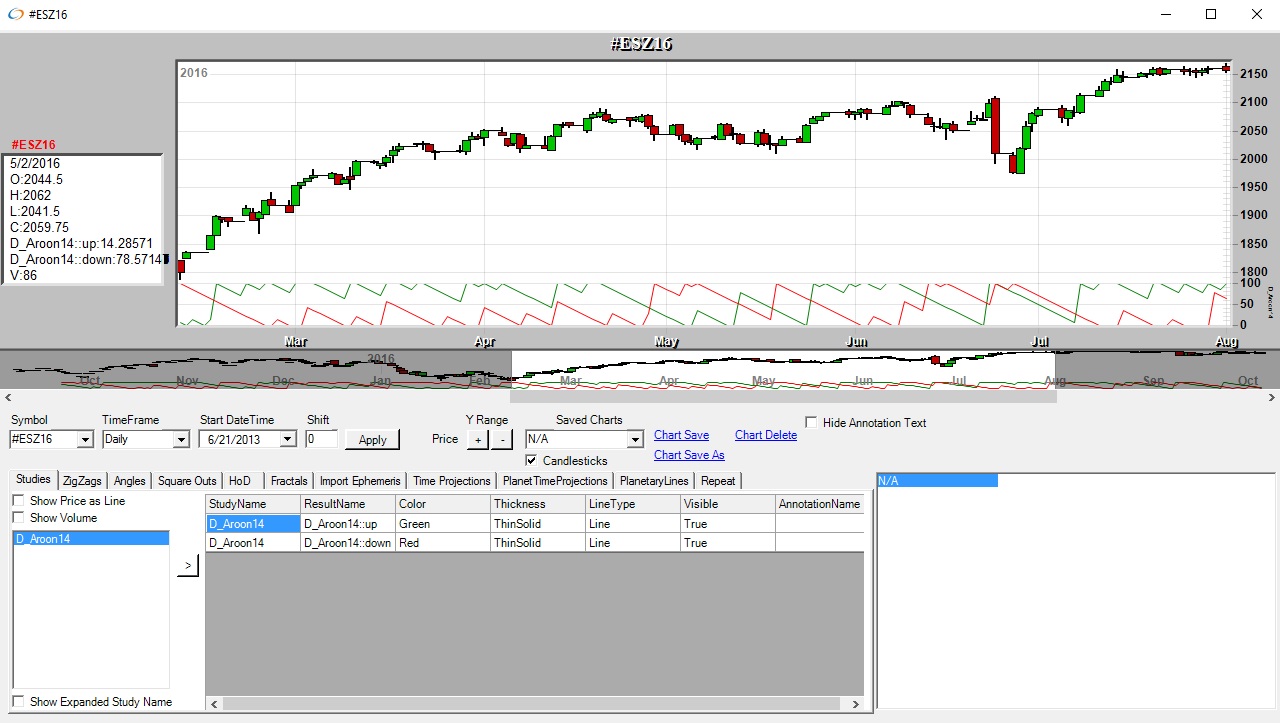Image resolution: width=1280 pixels, height=723 pixels.
Task: Check Hide Annotation Text option
Action: pyautogui.click(x=812, y=423)
